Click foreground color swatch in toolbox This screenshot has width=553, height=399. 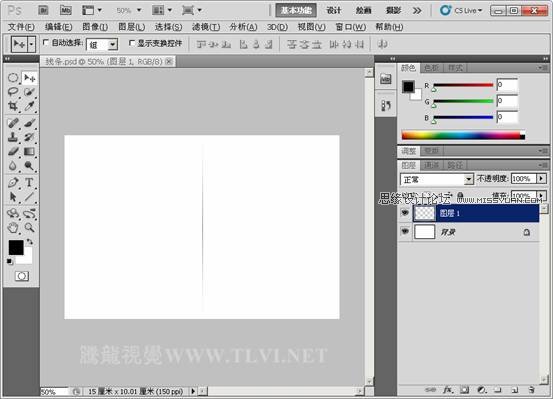point(16,248)
